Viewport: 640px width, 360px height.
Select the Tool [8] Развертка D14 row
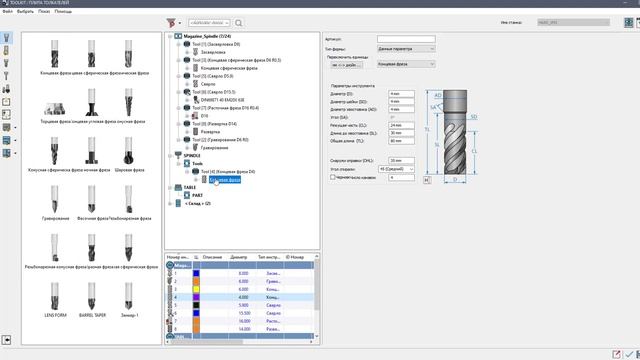point(214,124)
